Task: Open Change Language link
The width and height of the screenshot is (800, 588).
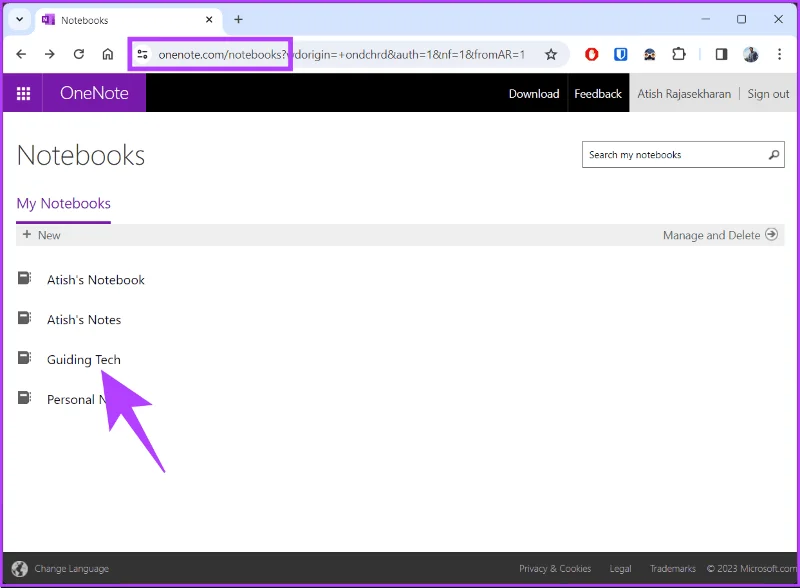Action: pyautogui.click(x=71, y=569)
